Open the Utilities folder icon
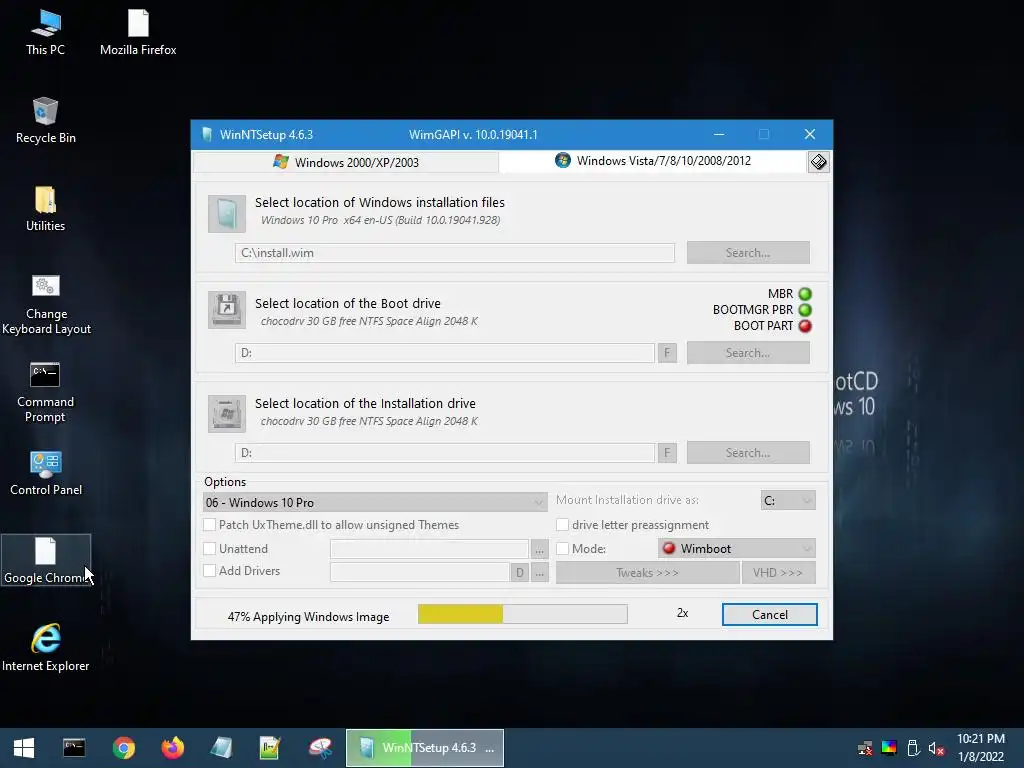 click(46, 209)
